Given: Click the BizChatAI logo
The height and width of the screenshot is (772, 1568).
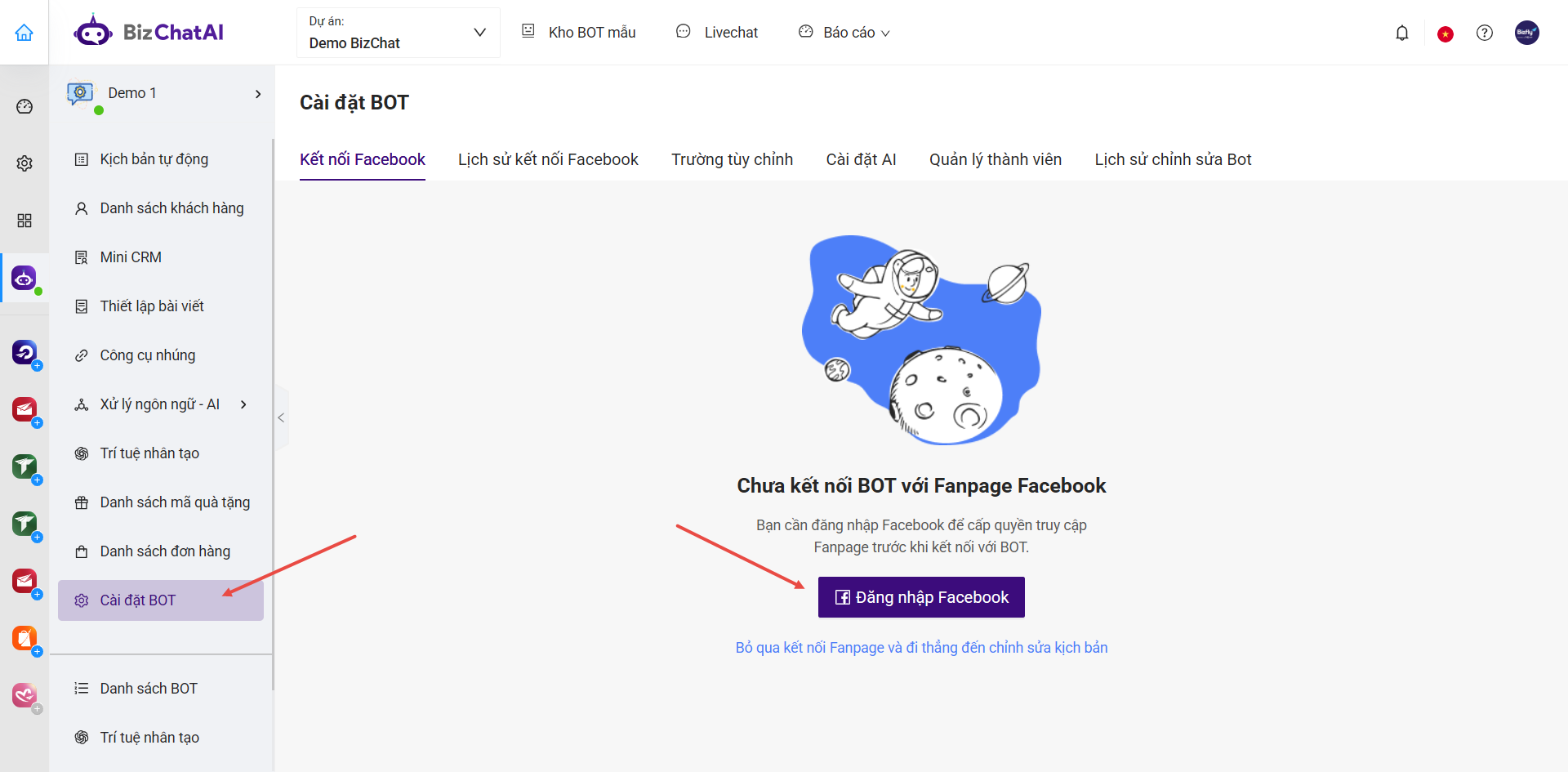Looking at the screenshot, I should pyautogui.click(x=149, y=32).
